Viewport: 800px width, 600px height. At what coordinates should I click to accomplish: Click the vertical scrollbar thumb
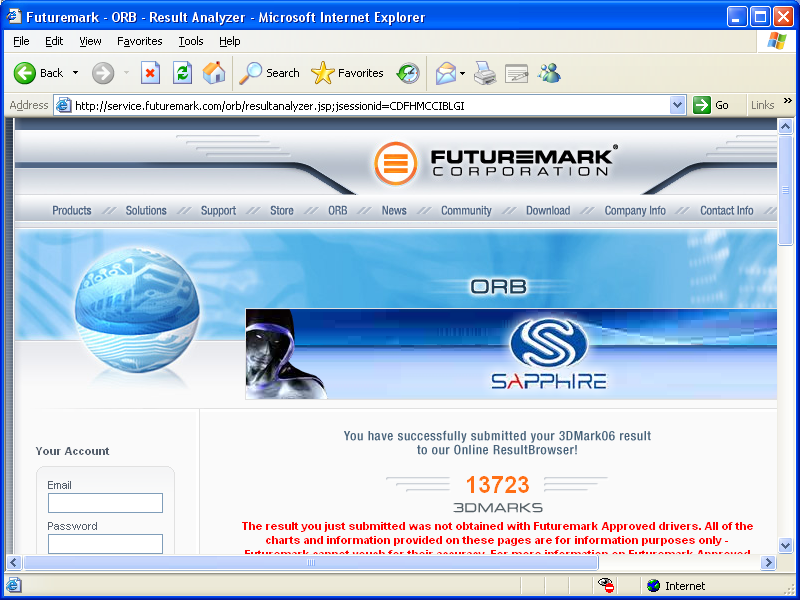tap(785, 190)
